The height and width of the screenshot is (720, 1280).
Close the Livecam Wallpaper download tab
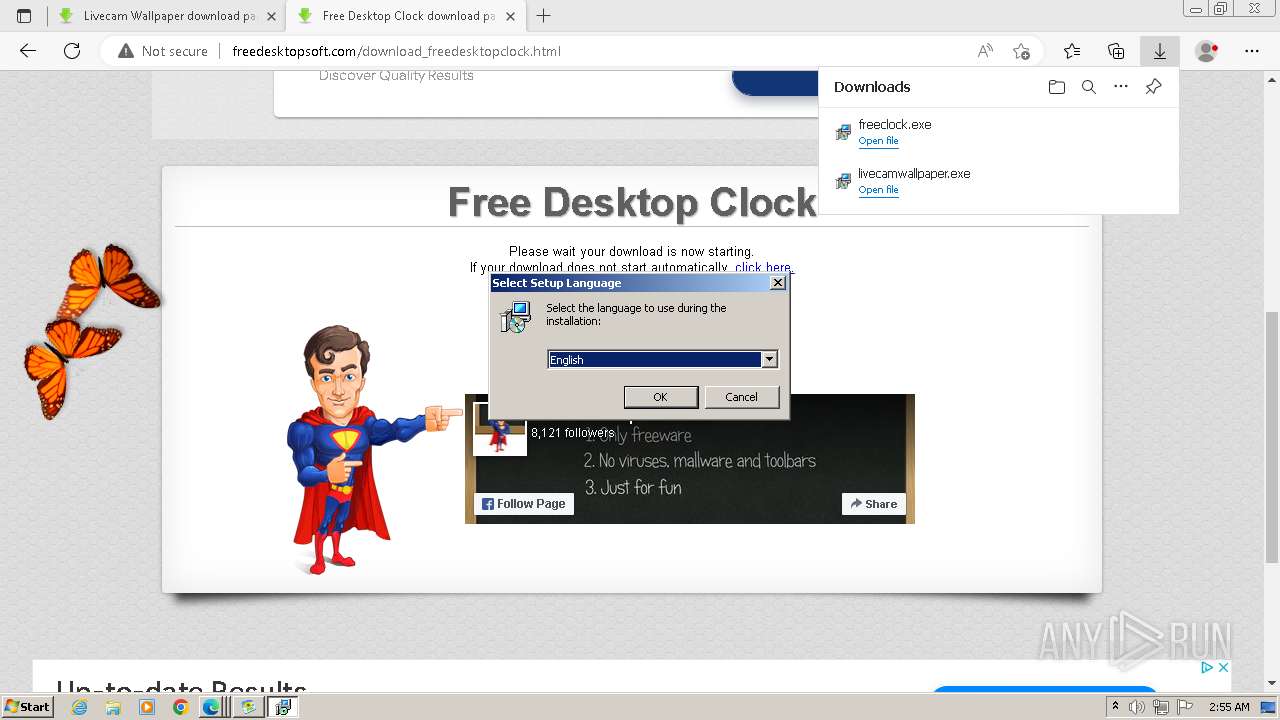click(271, 16)
